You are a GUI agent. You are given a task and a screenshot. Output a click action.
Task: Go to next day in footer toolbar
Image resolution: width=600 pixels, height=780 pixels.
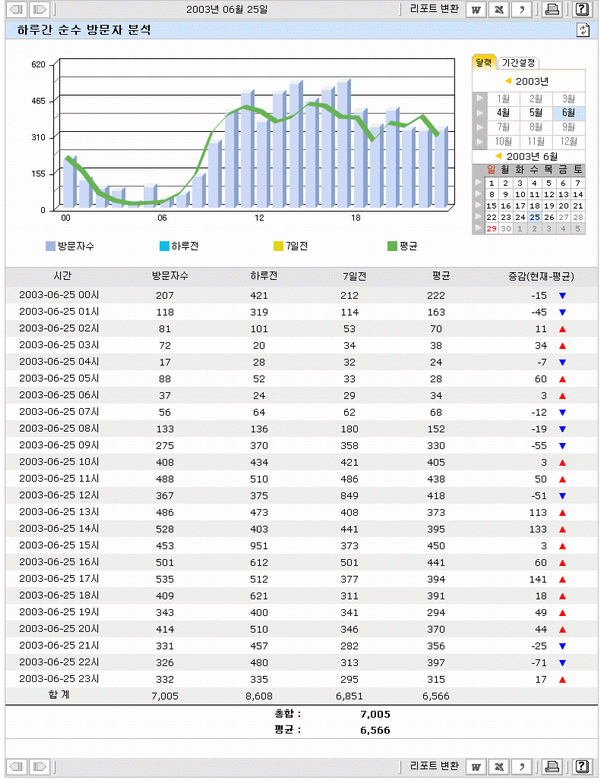39,766
